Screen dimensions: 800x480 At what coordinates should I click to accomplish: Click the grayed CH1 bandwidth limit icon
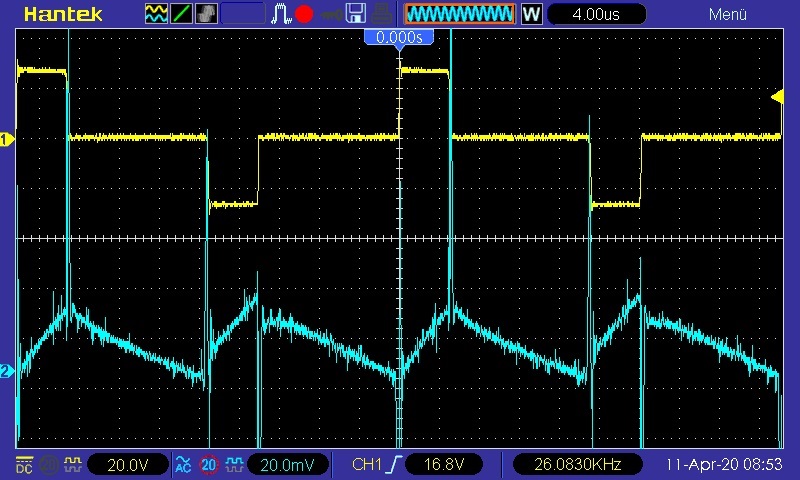pos(49,465)
